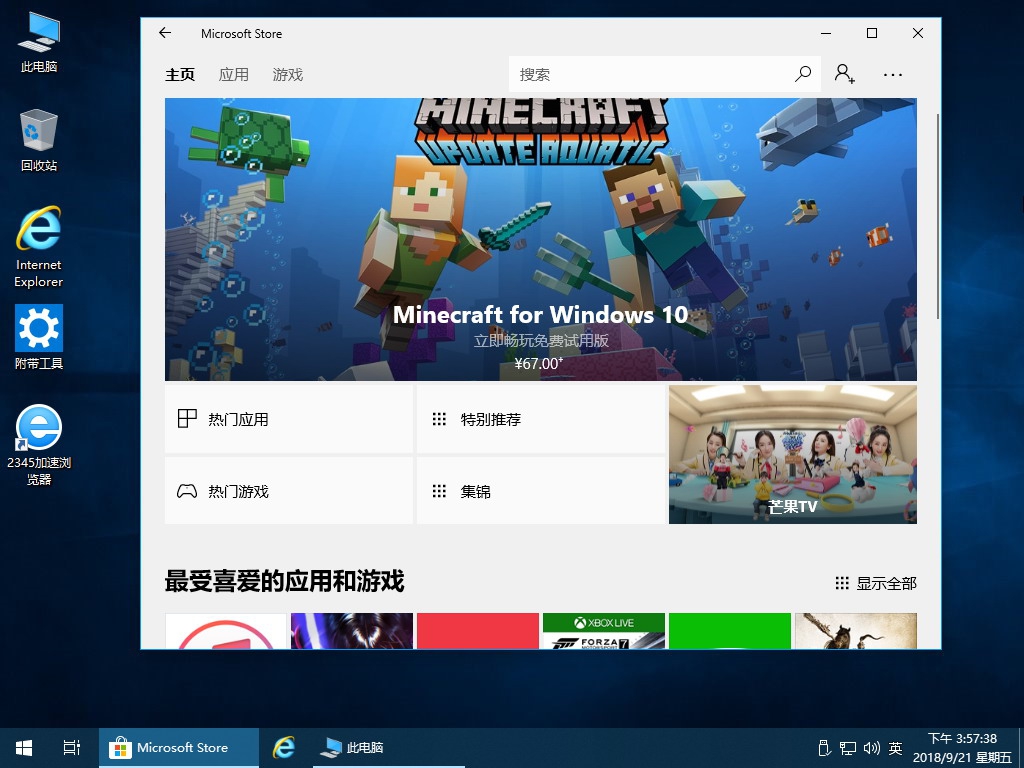Select 2345加速浏览器 desktop shortcut
The width and height of the screenshot is (1024, 768).
click(x=39, y=445)
